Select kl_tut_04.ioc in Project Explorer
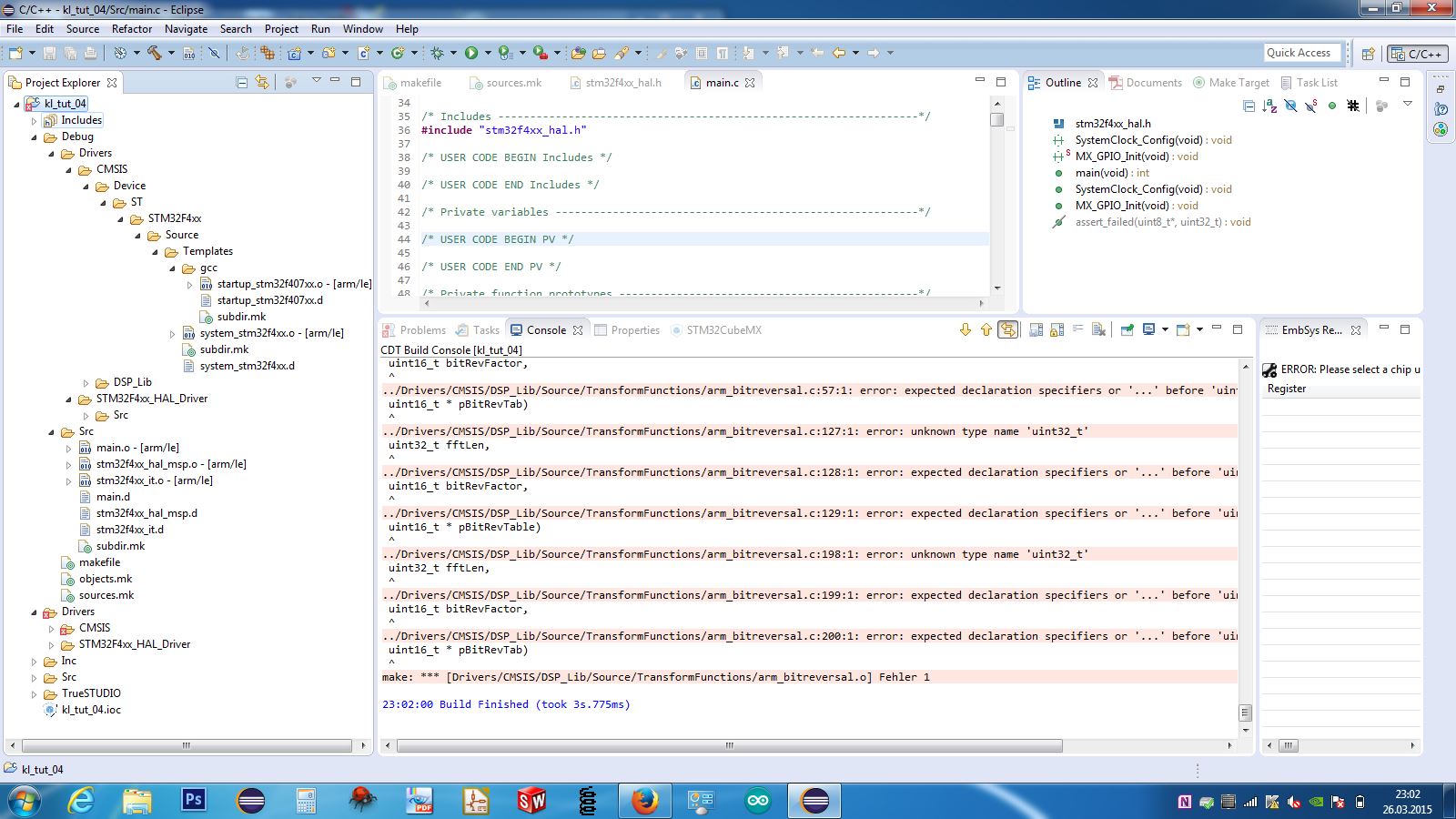Screen dimensions: 1456x819 pyautogui.click(x=91, y=710)
